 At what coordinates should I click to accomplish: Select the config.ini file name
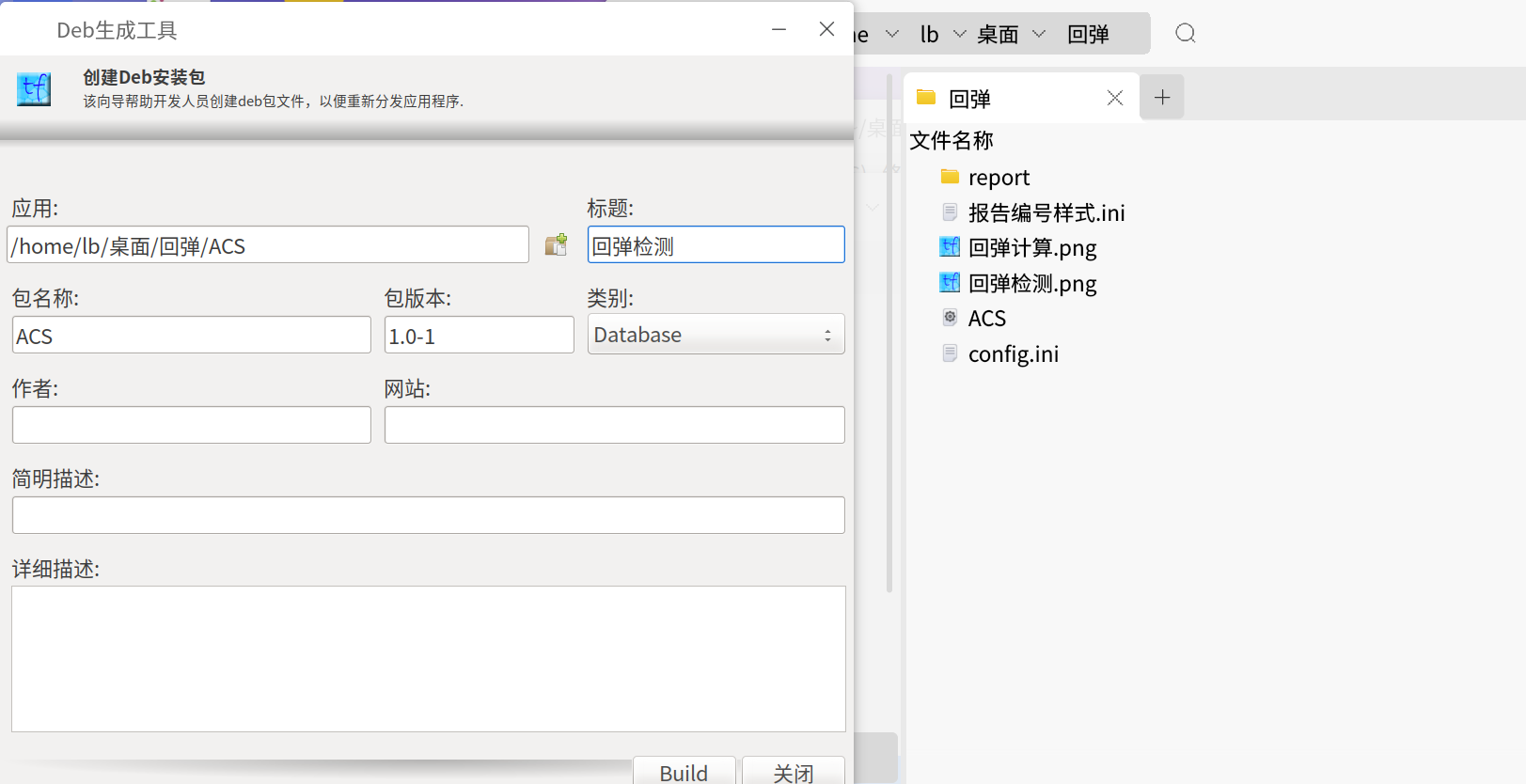(x=1014, y=354)
